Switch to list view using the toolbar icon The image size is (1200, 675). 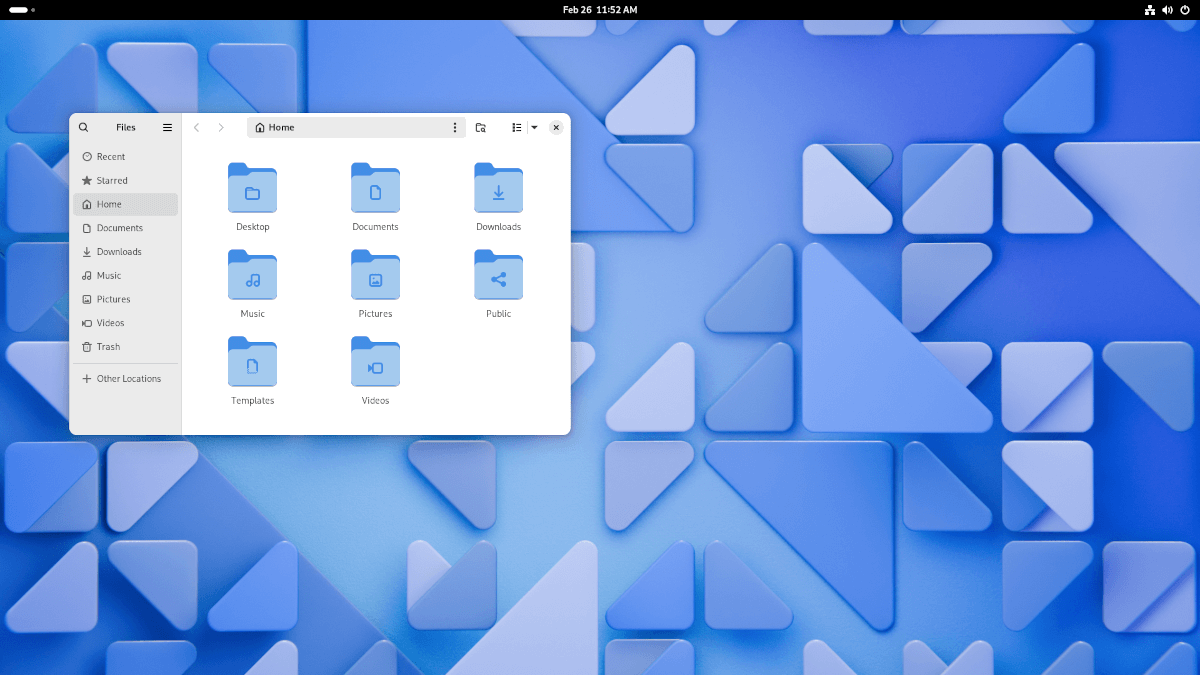pyautogui.click(x=517, y=127)
